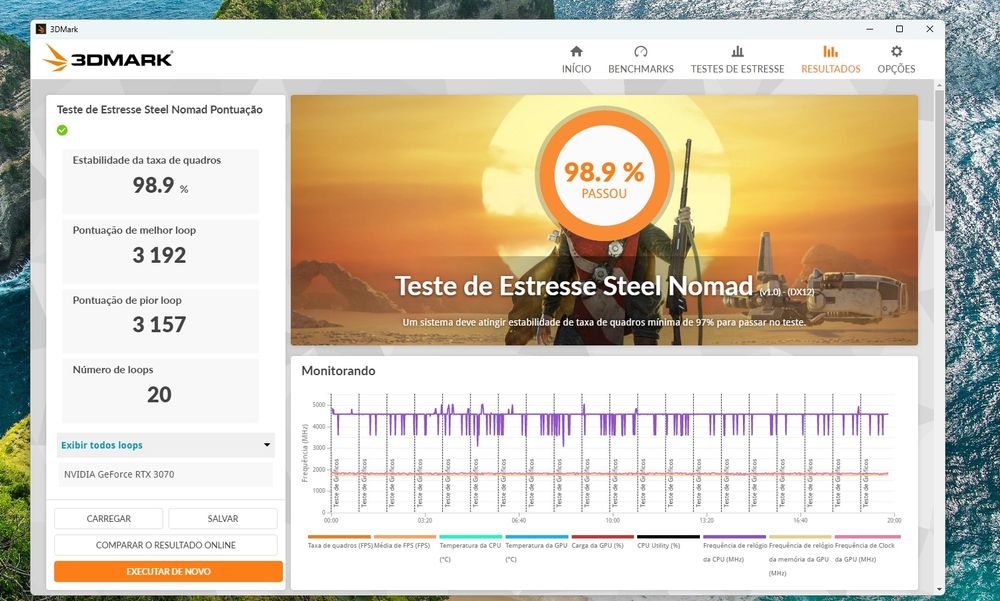Go to the Início home tab
The image size is (1000, 601).
(576, 60)
